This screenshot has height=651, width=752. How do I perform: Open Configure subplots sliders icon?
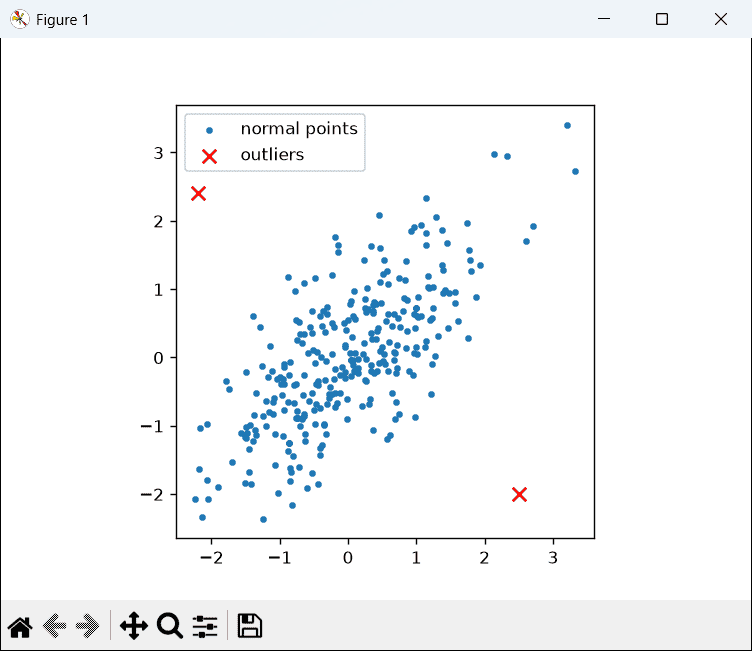click(x=205, y=626)
